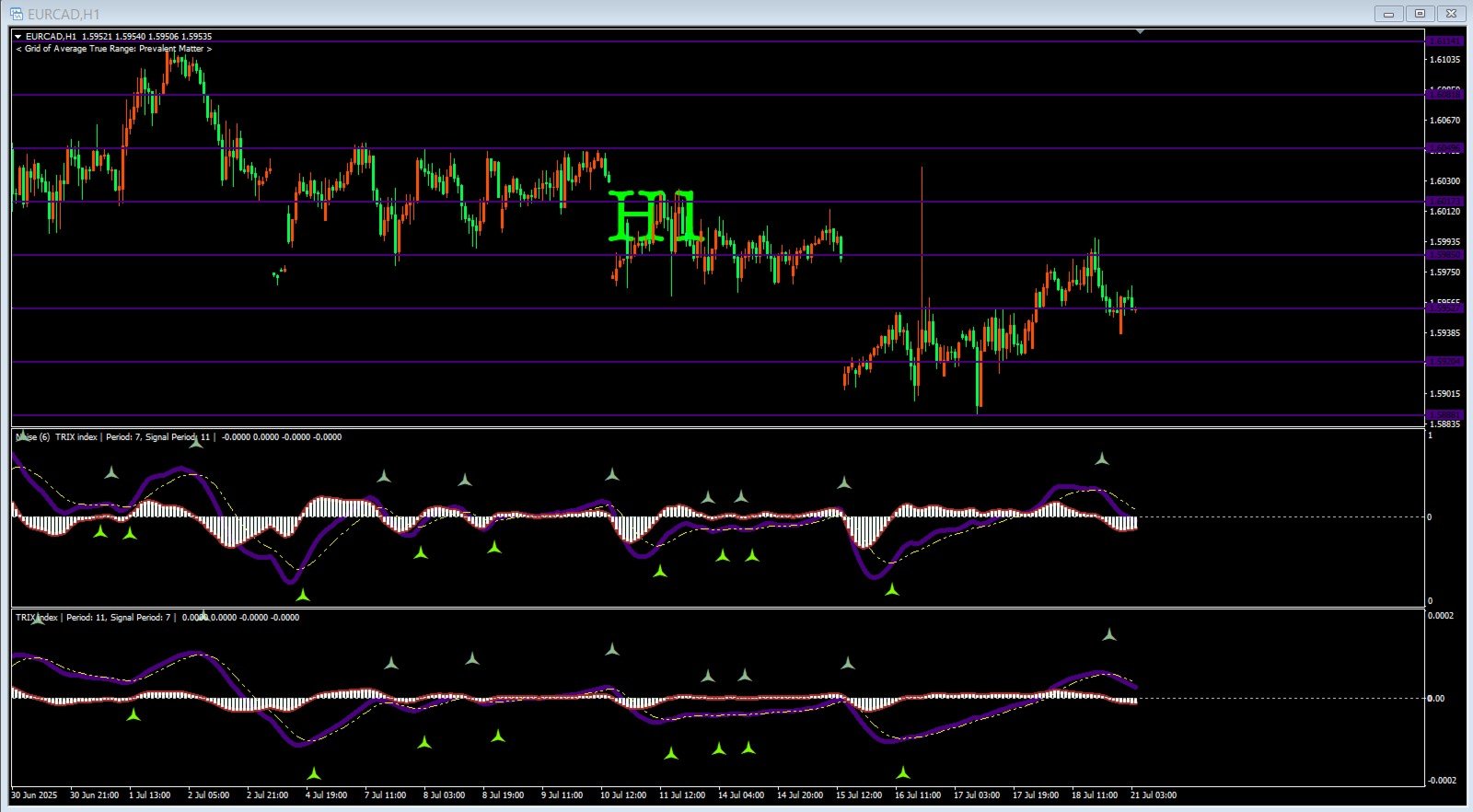Click the purple grid level tag 1.60818
The image size is (1473, 812).
point(1444,95)
